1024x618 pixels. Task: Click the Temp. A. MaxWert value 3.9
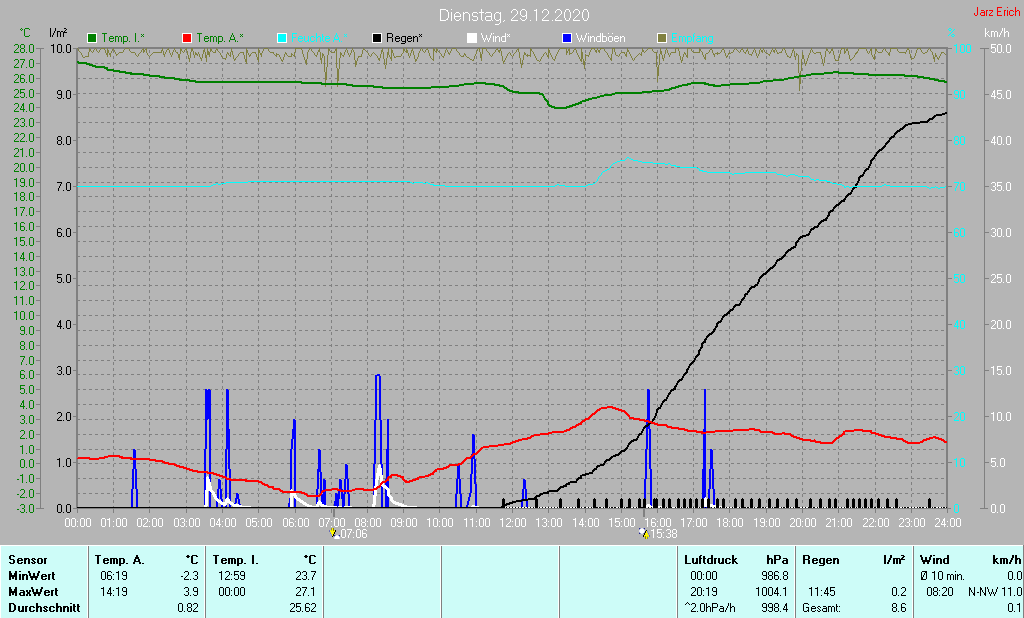(191, 592)
